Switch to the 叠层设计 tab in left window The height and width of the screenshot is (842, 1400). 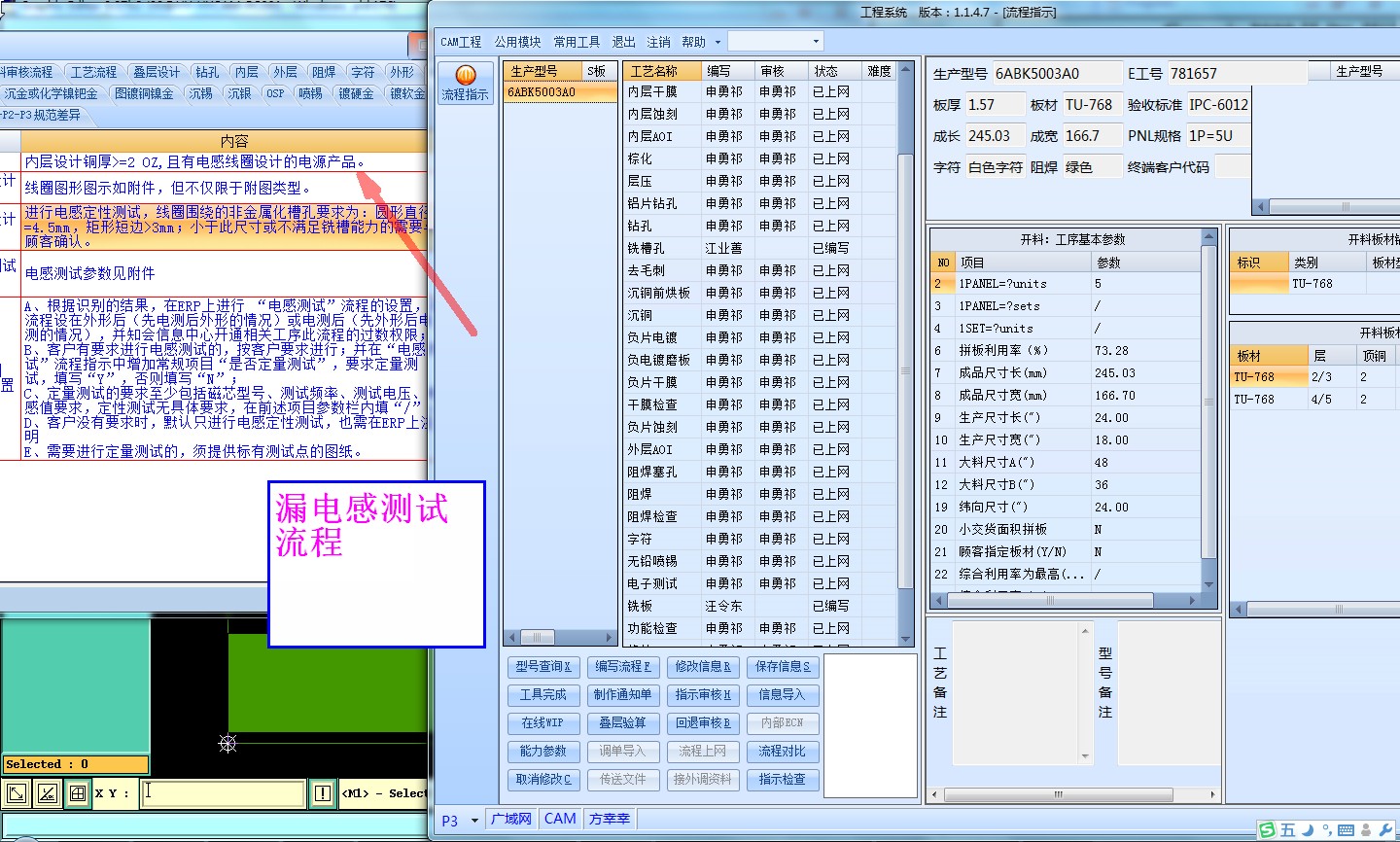click(157, 72)
